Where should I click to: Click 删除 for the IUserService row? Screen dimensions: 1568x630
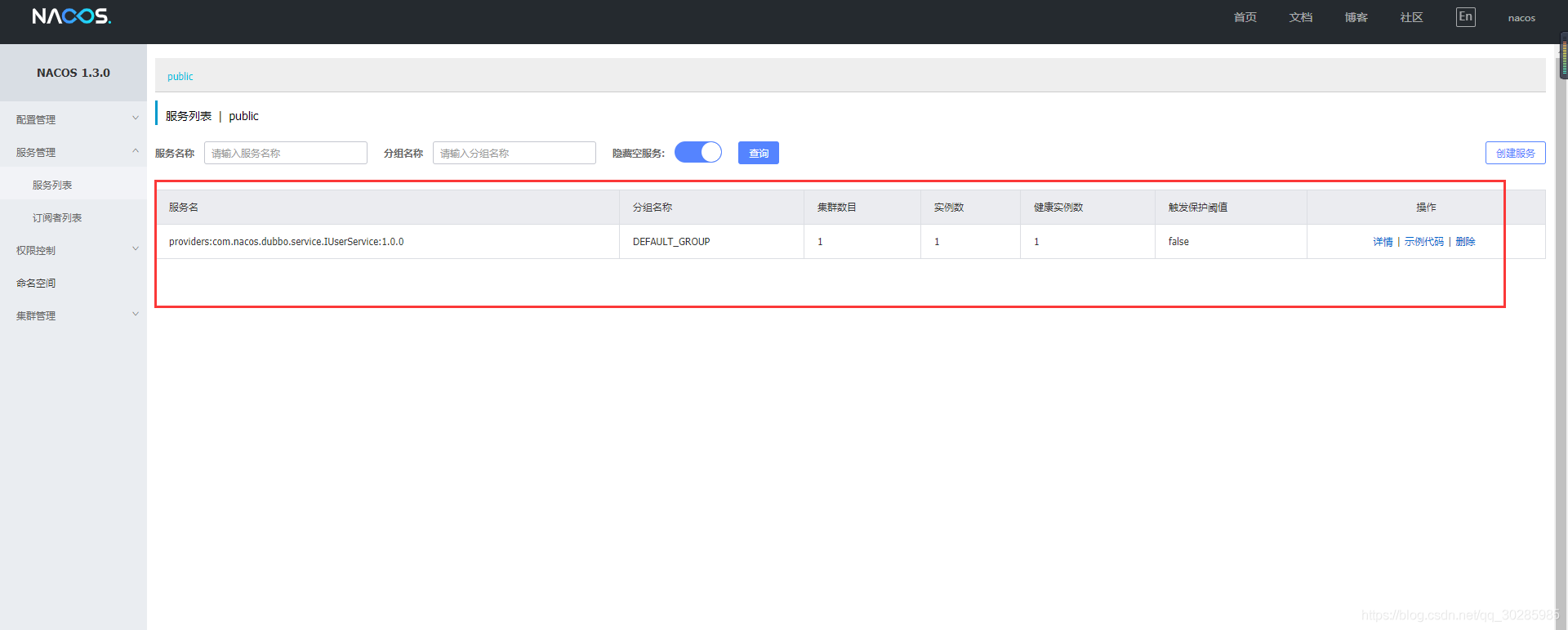pyautogui.click(x=1465, y=242)
